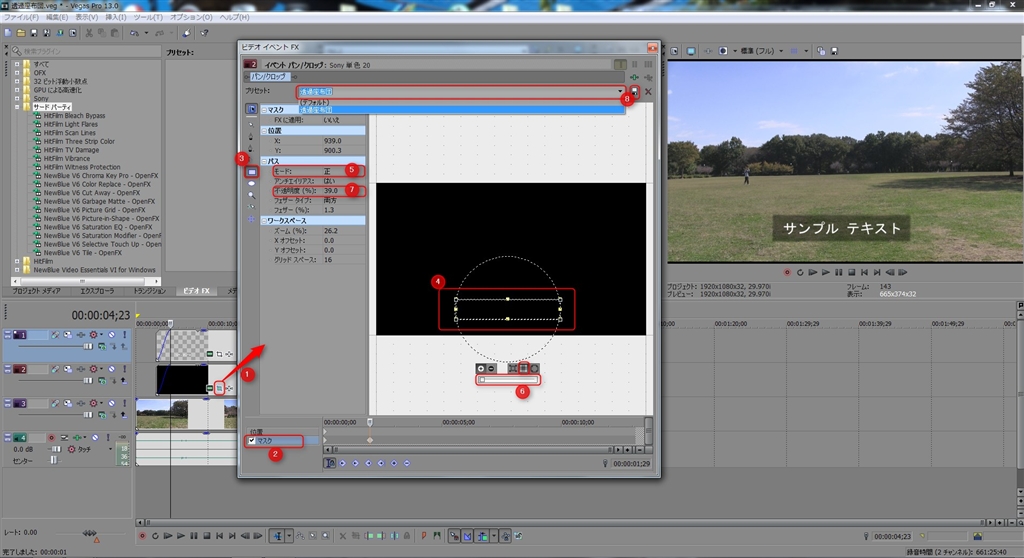Click sync cursor button in keyframe toolbar
The width and height of the screenshot is (1024, 558).
tap(330, 463)
